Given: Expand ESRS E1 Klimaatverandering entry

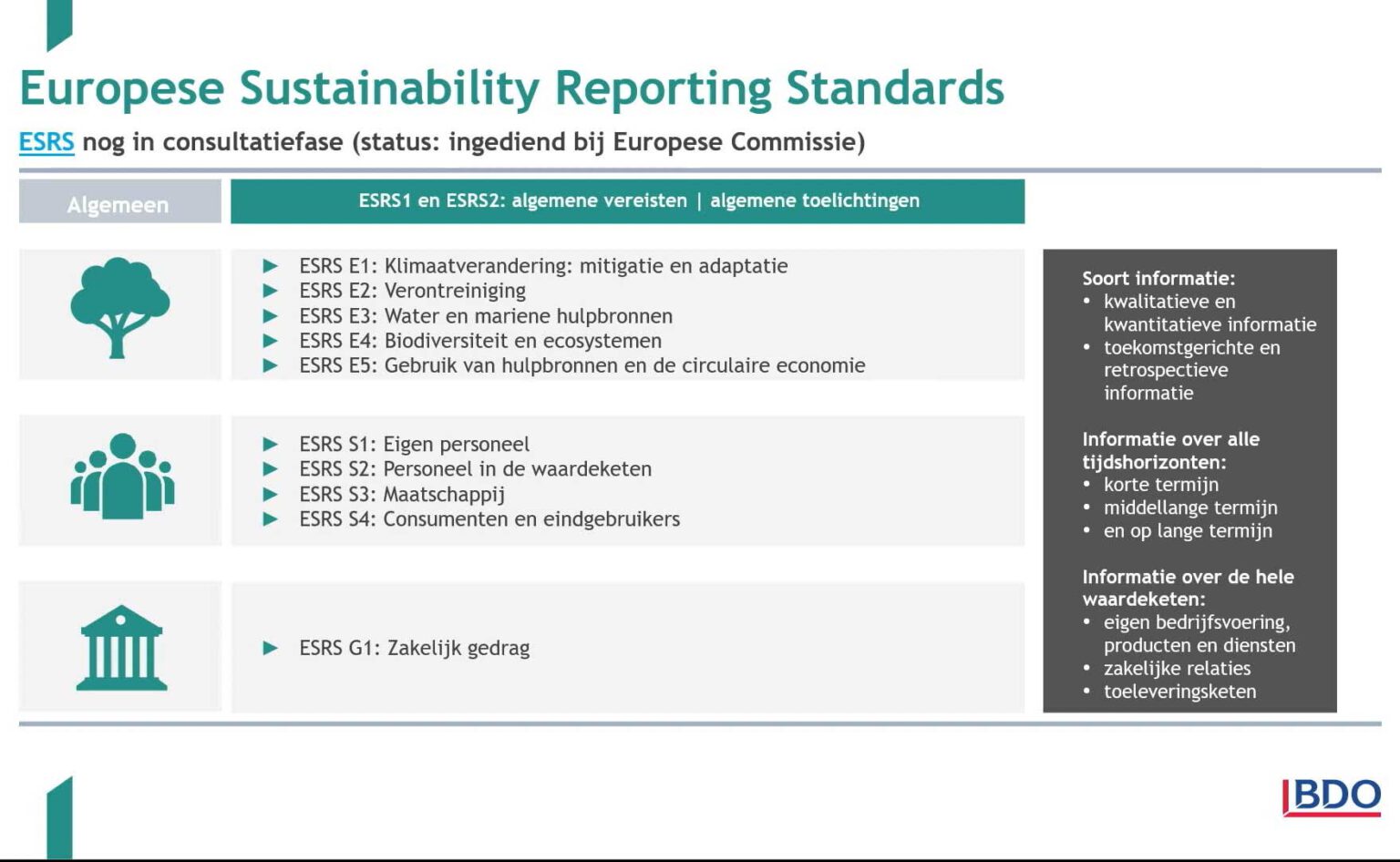Looking at the screenshot, I should click(543, 266).
